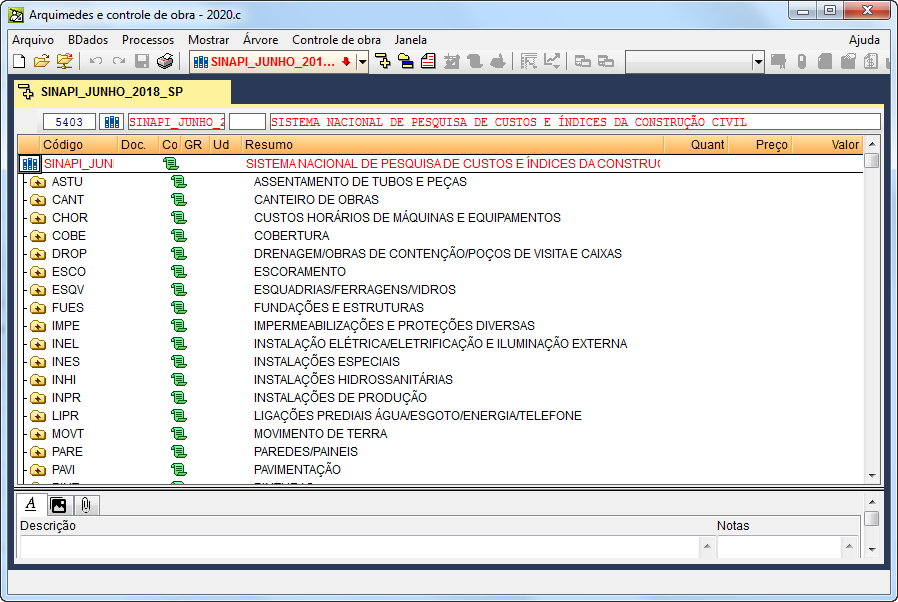Open the Janela menu
Image resolution: width=898 pixels, height=602 pixels.
[x=410, y=40]
